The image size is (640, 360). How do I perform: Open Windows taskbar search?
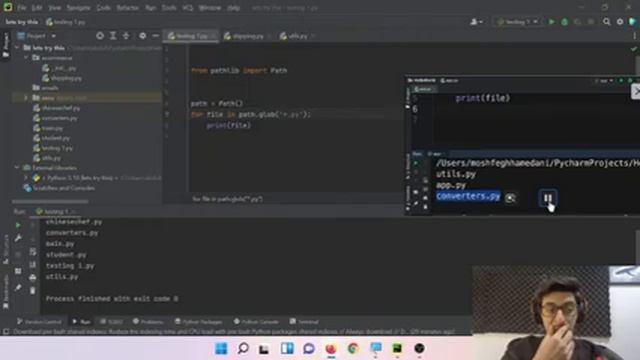click(243, 349)
